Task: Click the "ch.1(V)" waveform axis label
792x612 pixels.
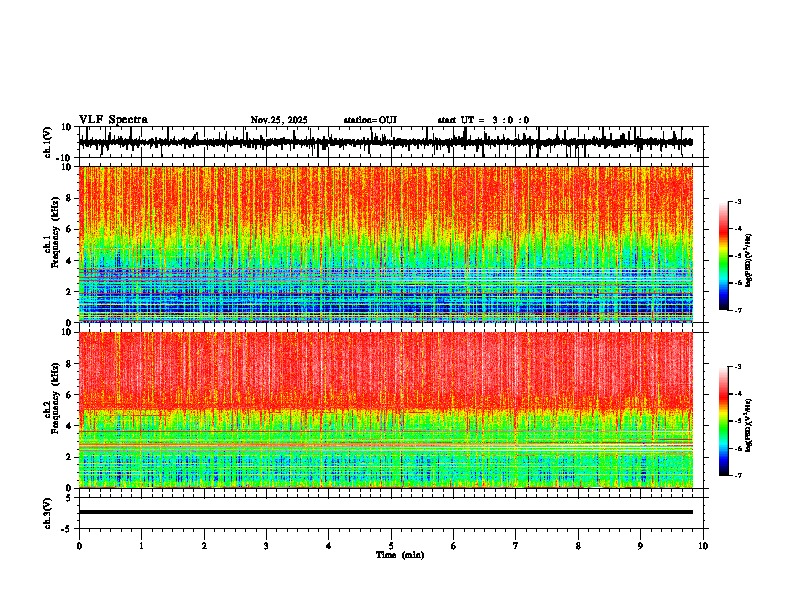Action: [48, 142]
